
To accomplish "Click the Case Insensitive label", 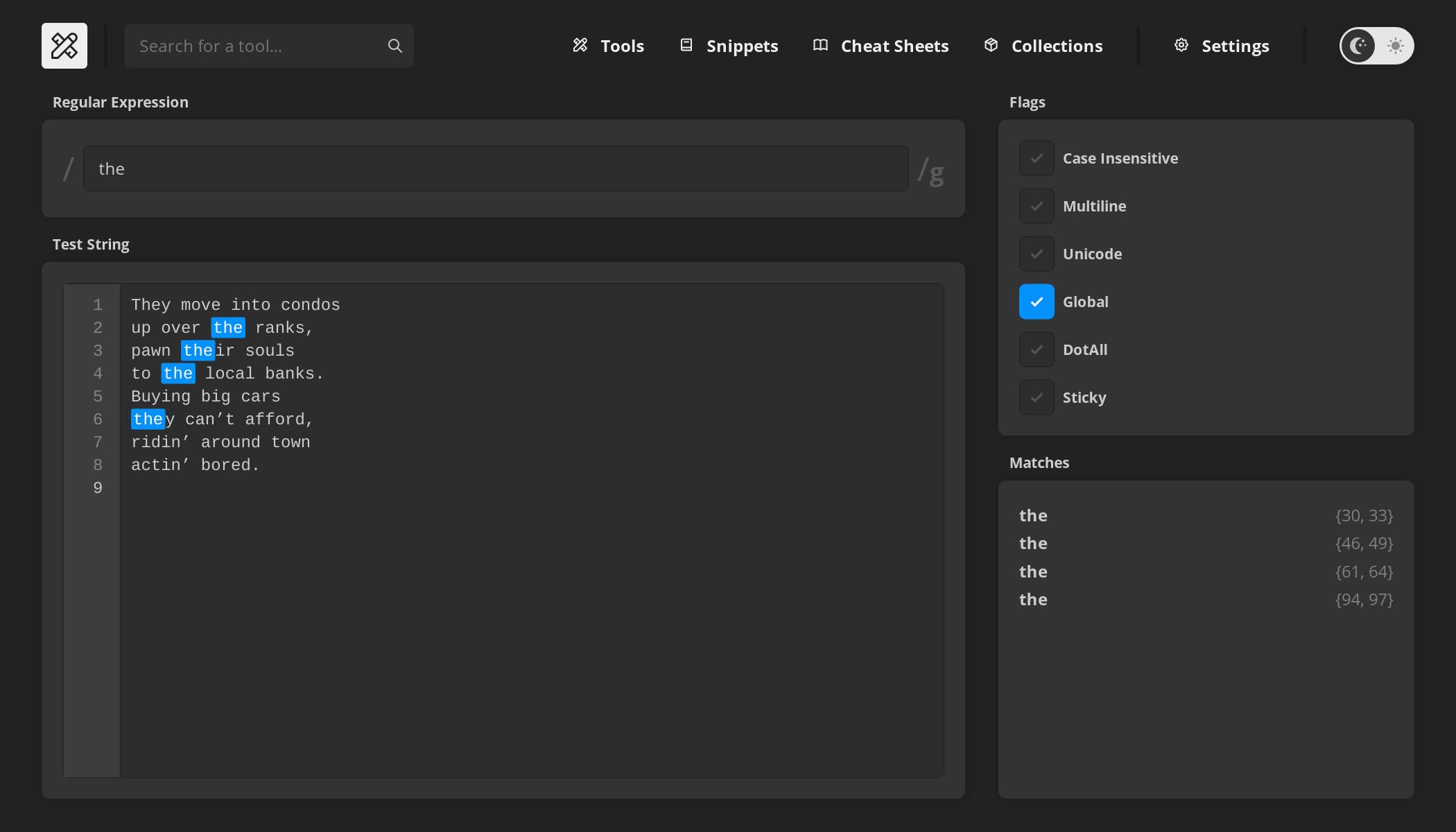I will pos(1120,158).
